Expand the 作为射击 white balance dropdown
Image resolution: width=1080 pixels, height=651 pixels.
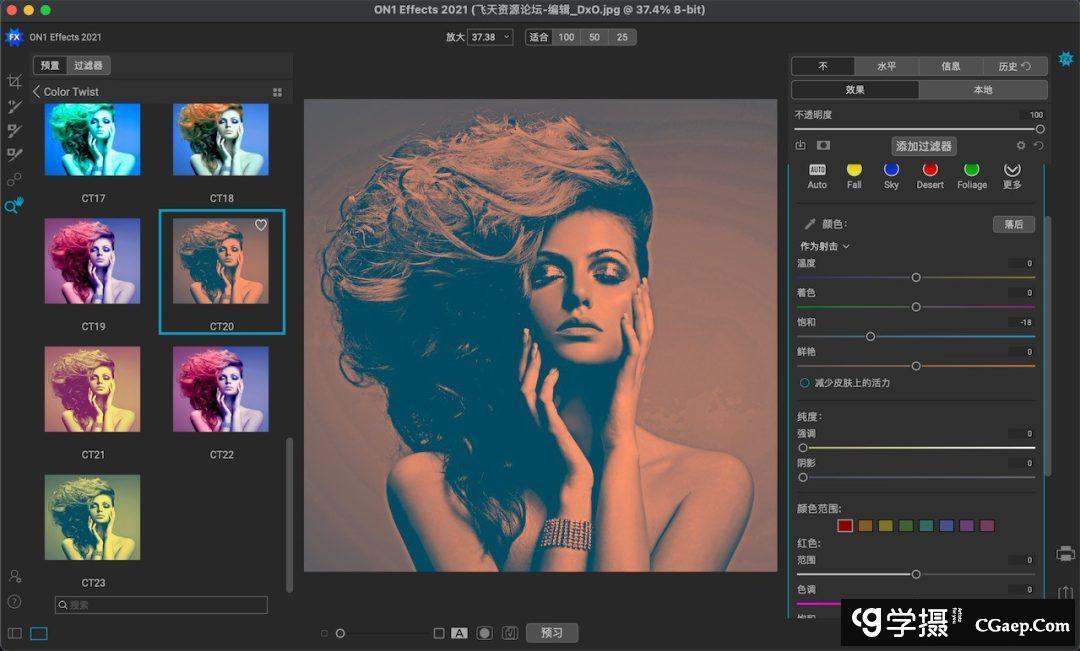[825, 246]
